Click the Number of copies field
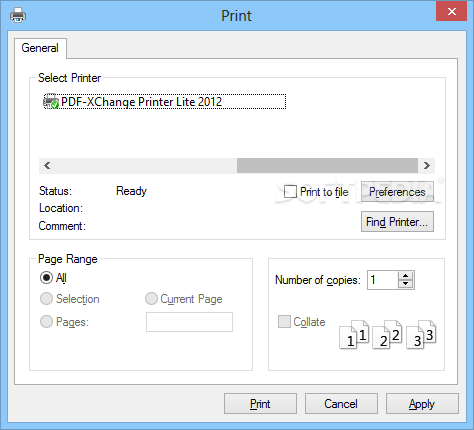 coord(383,280)
